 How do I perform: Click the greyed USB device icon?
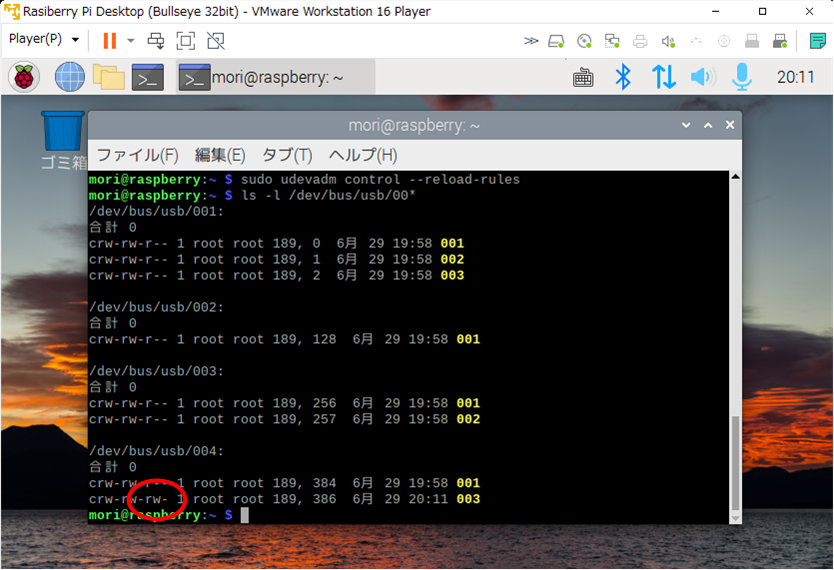pos(752,41)
